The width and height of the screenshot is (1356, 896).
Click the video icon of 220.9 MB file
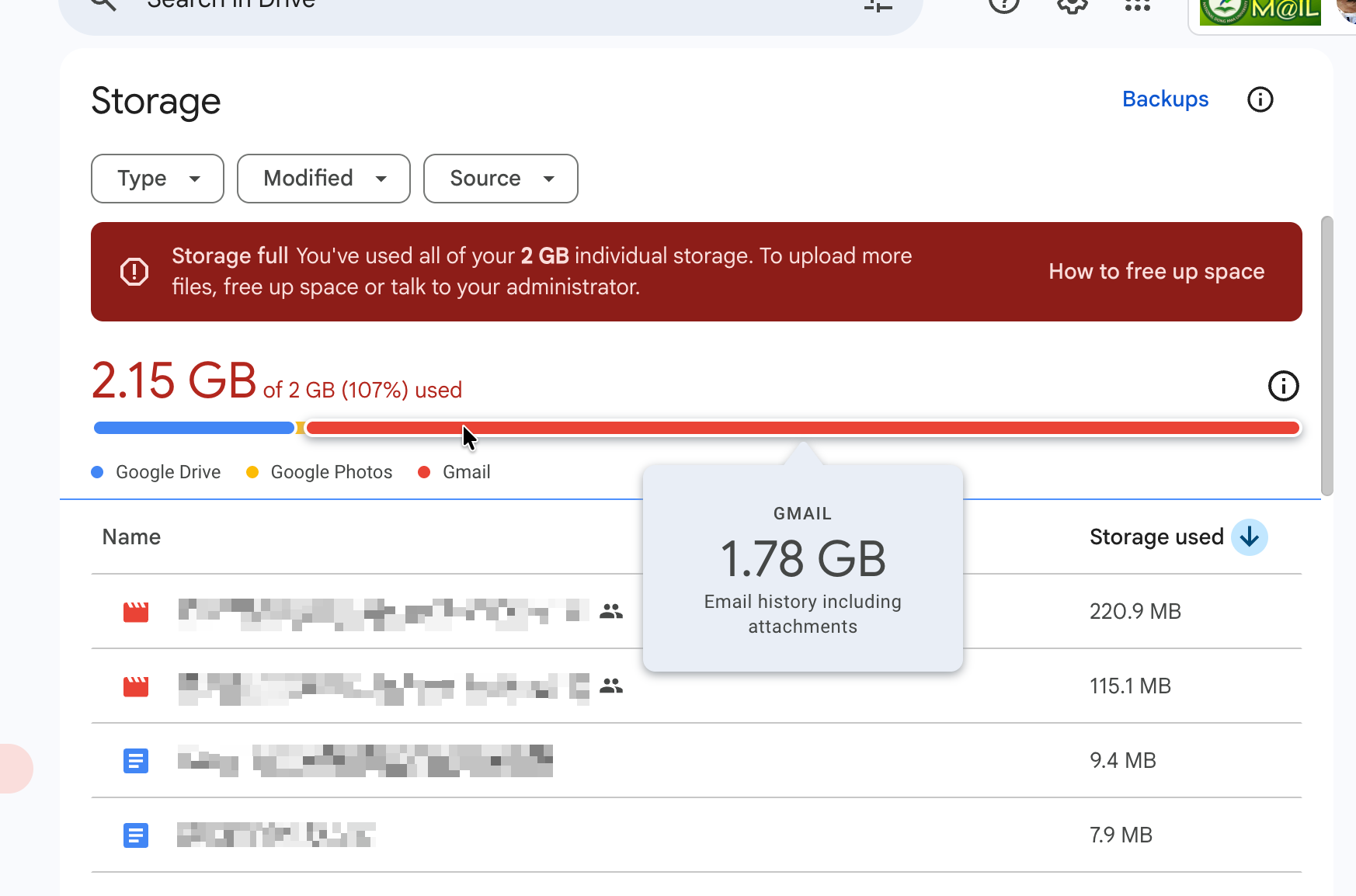136,612
